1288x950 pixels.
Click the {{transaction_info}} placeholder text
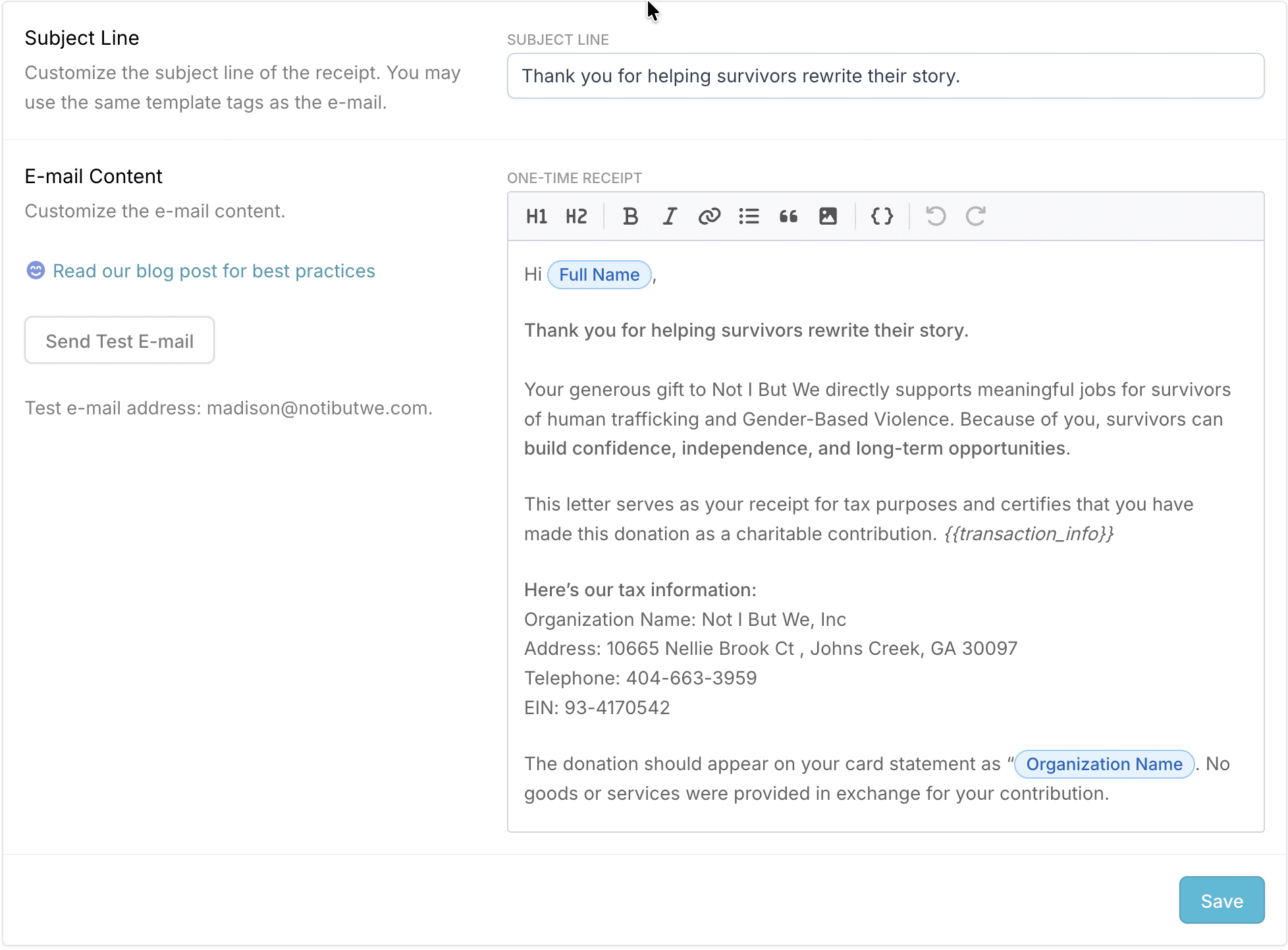pos(1029,534)
